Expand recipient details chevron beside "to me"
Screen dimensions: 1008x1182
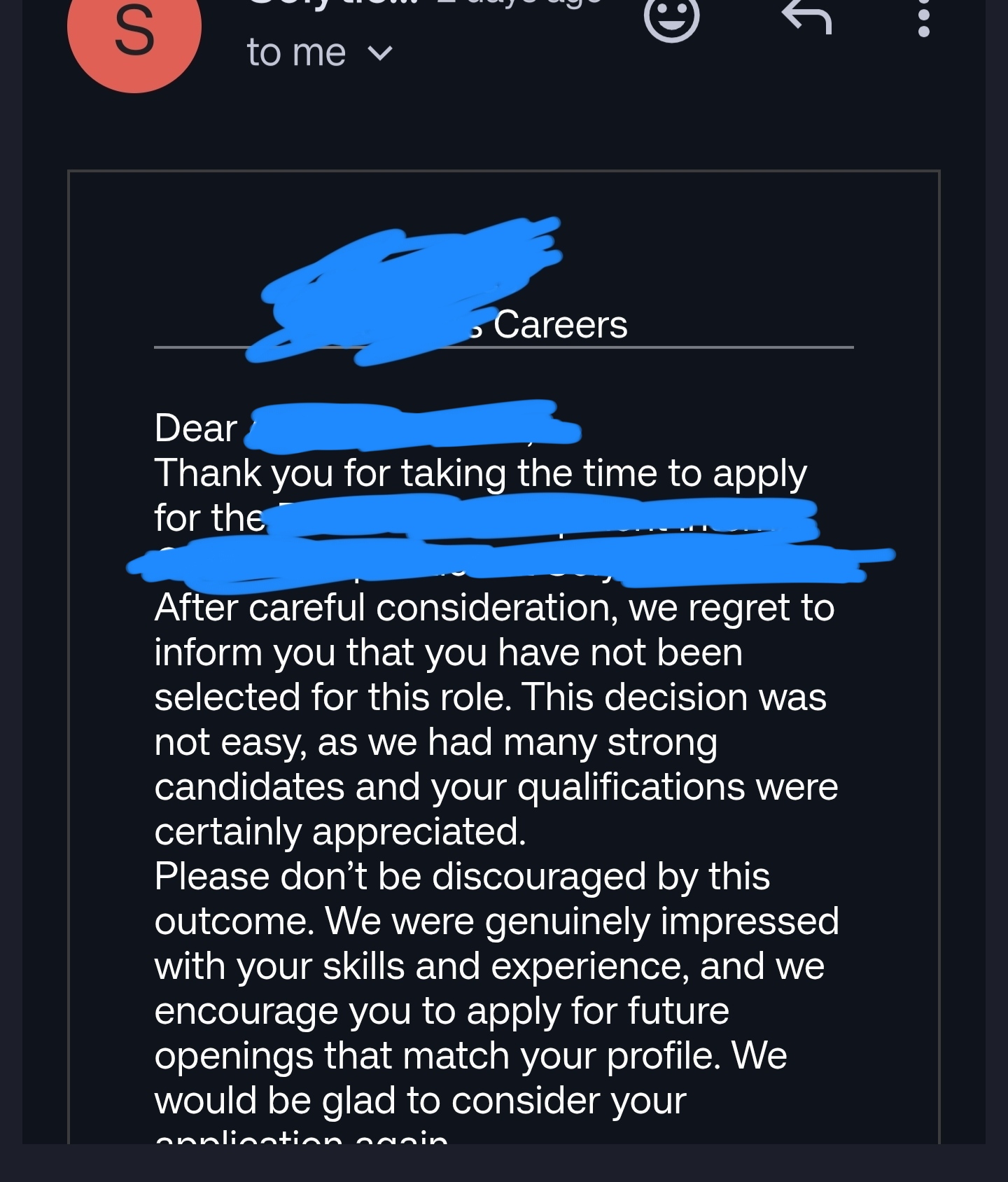[380, 53]
